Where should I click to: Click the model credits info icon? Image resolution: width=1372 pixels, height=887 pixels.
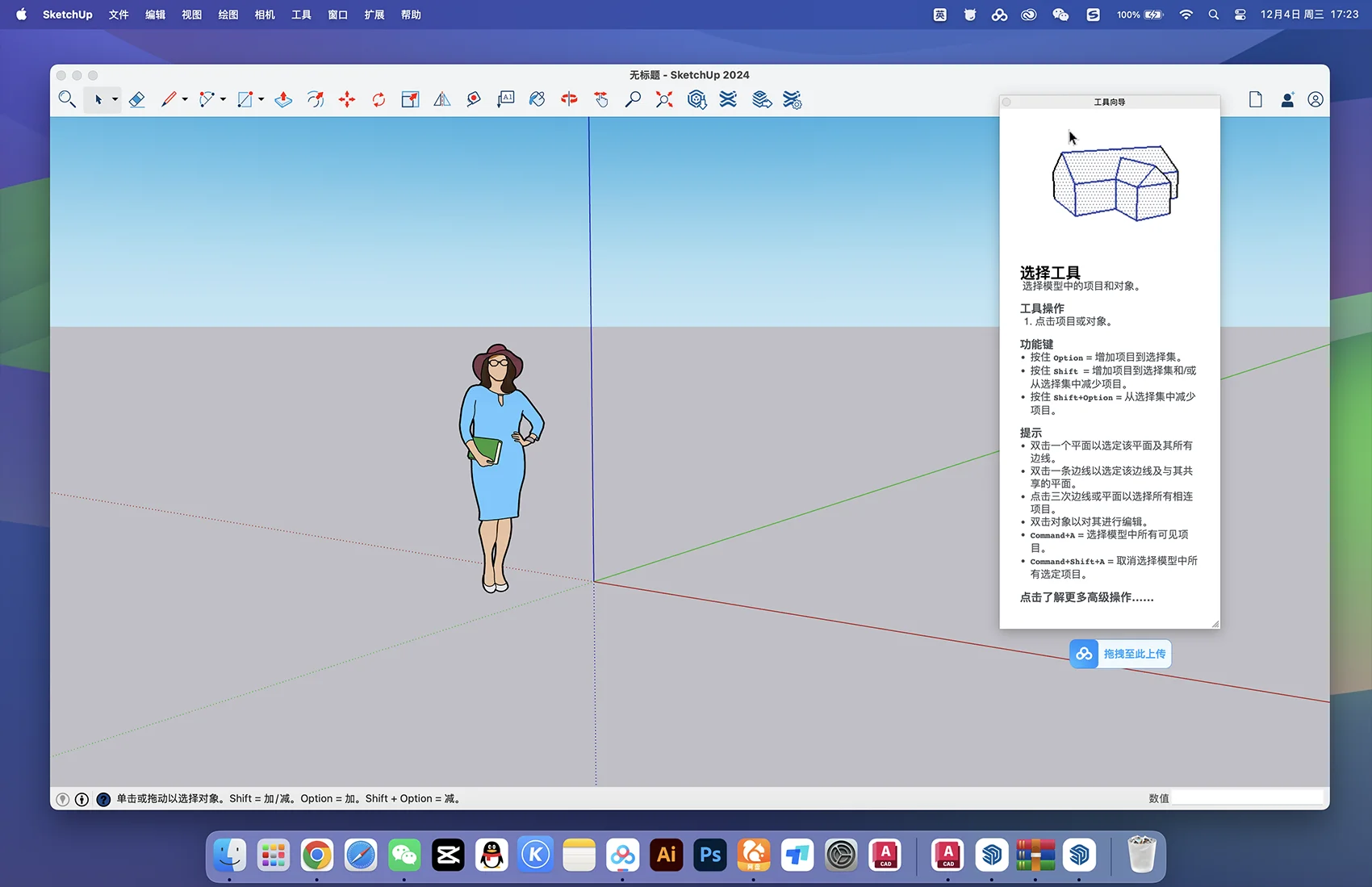tap(82, 799)
